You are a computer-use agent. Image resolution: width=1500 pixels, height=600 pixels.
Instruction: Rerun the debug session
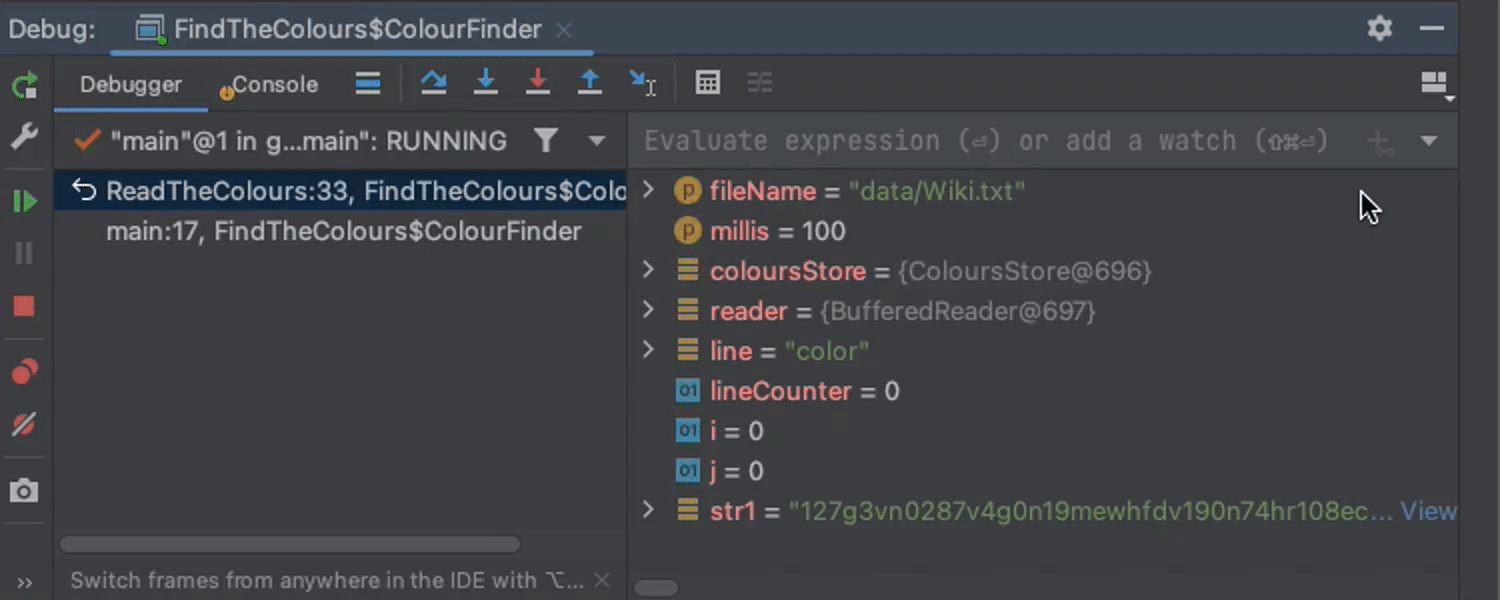coord(24,85)
